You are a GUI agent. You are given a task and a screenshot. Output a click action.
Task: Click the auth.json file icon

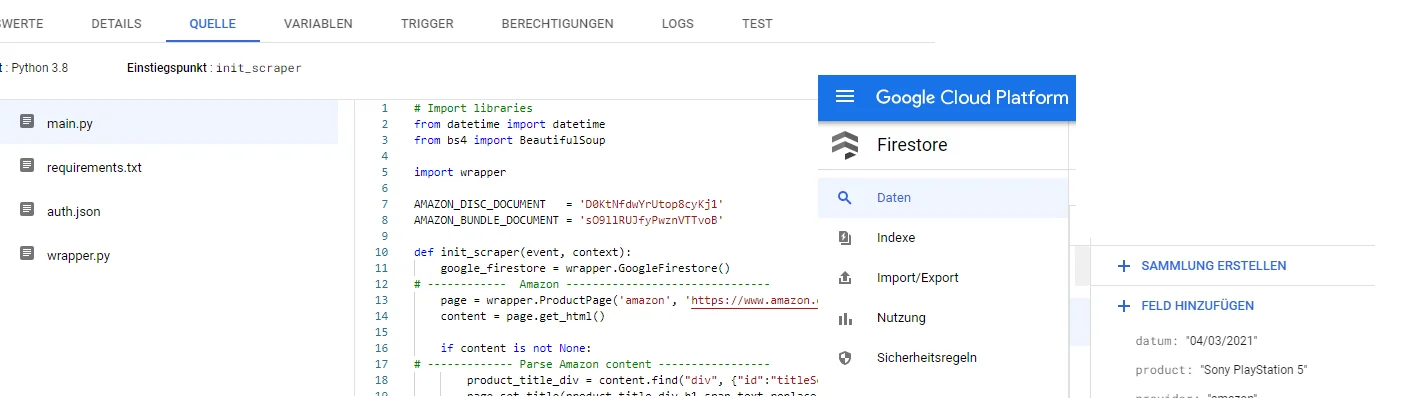[x=27, y=211]
